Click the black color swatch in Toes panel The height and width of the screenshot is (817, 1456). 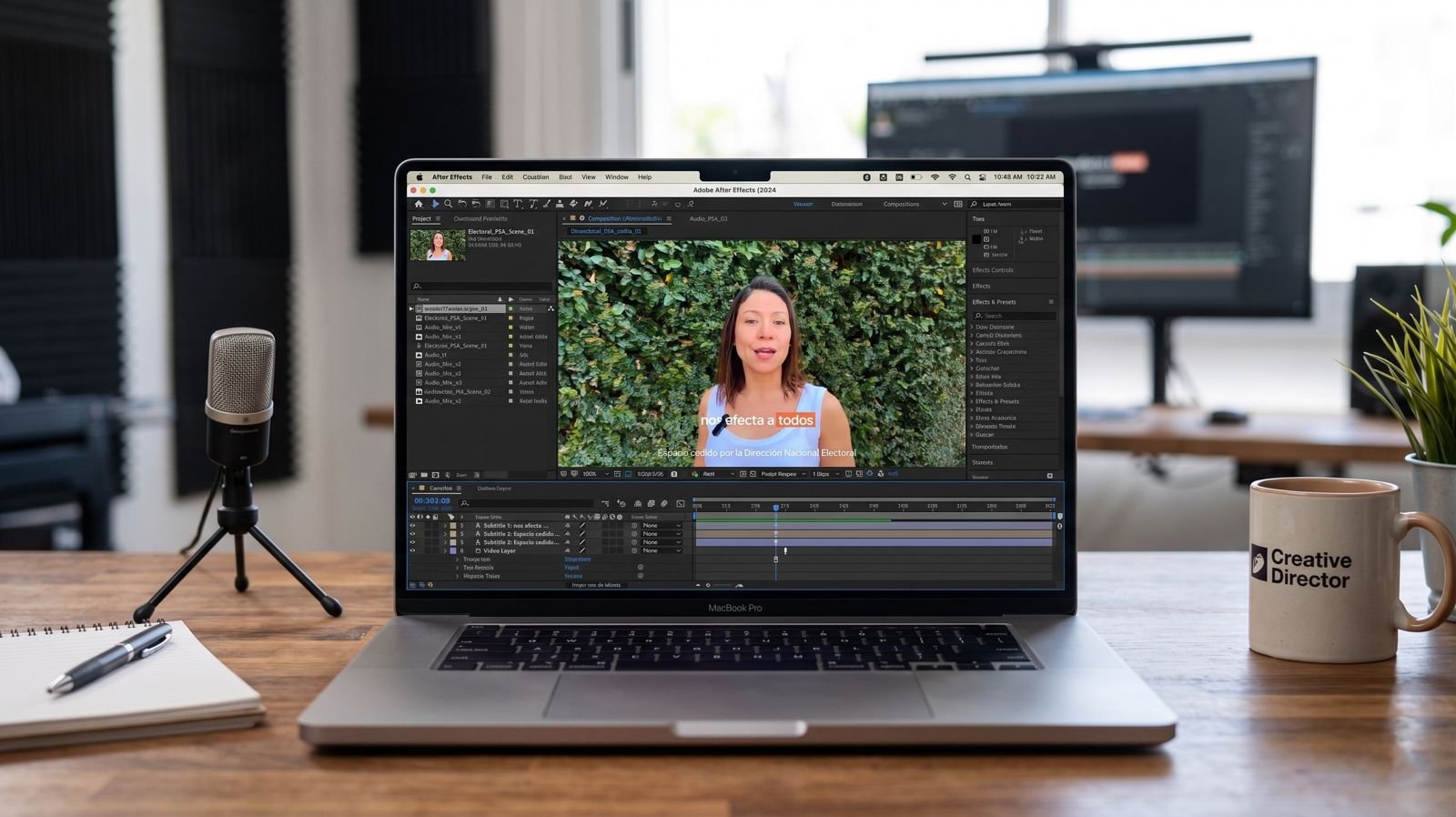pos(976,239)
